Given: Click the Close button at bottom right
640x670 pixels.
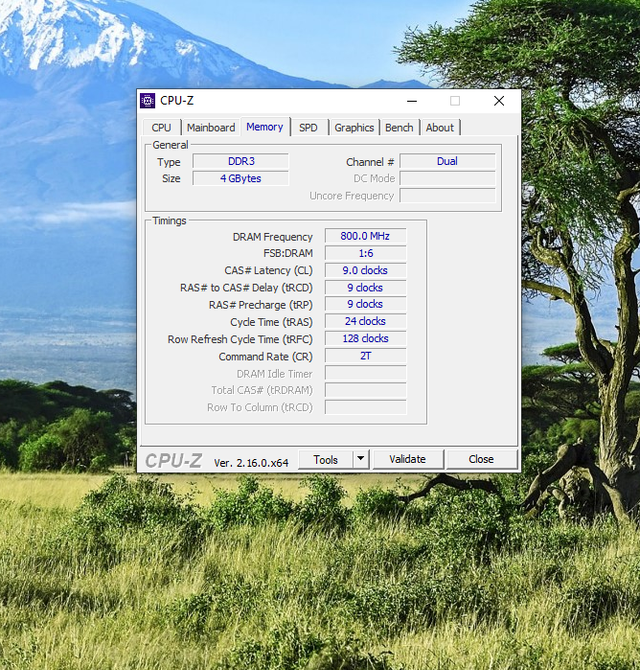Looking at the screenshot, I should [481, 459].
